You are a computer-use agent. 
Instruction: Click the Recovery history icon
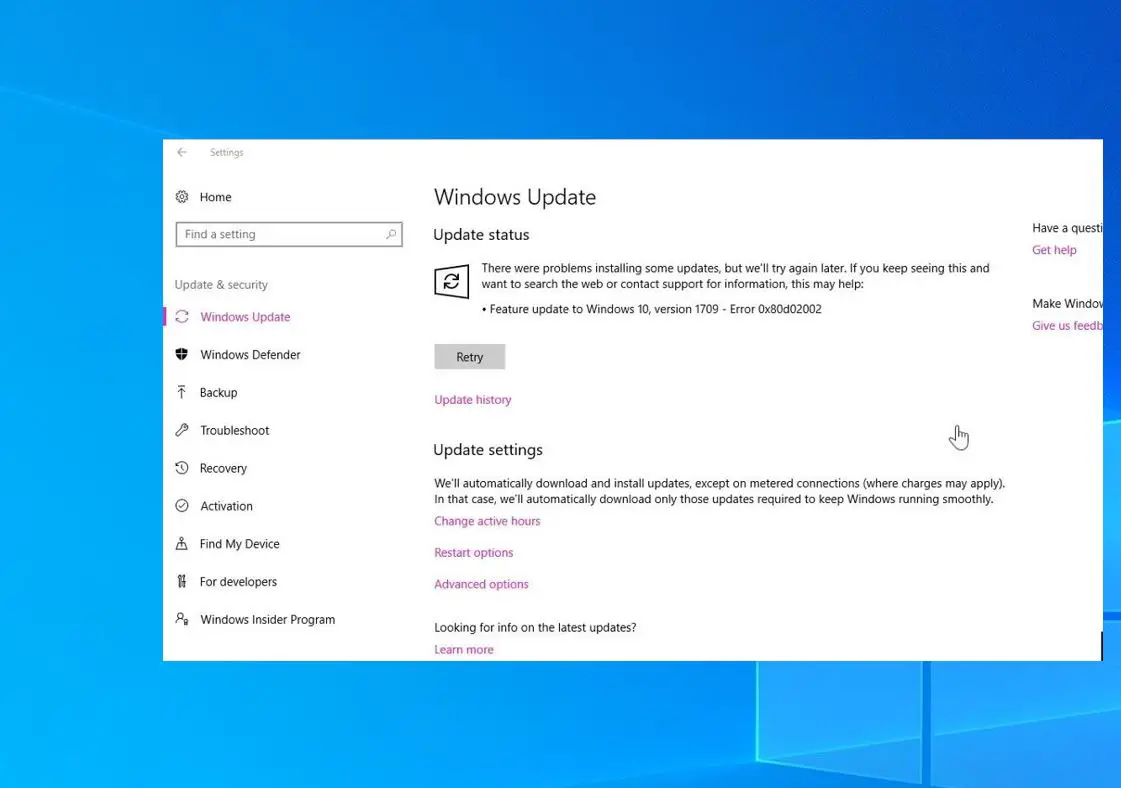182,468
